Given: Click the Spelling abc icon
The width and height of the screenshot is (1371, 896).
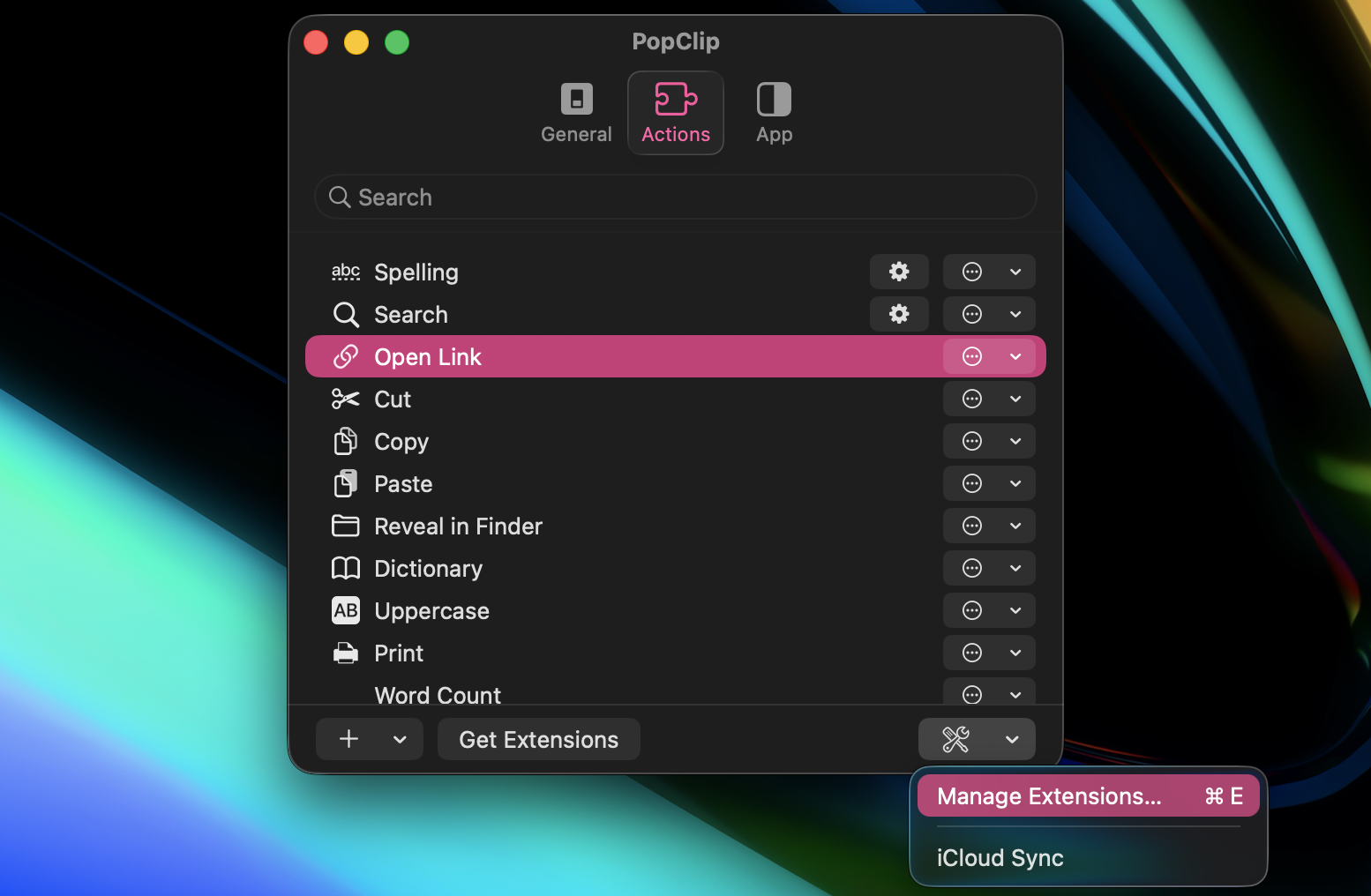Looking at the screenshot, I should click(x=346, y=272).
